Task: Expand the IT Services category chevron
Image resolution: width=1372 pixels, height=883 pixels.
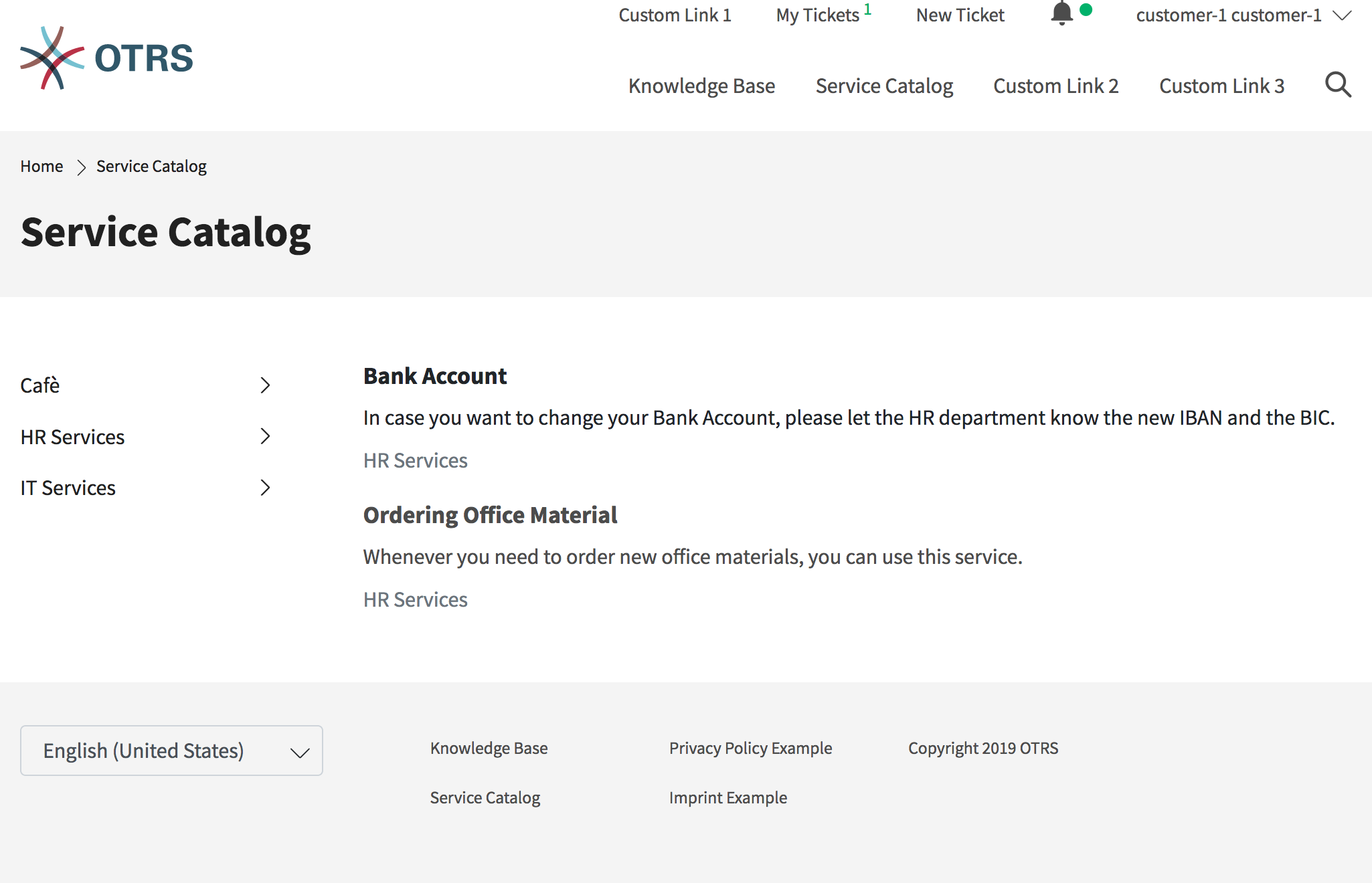Action: [265, 488]
